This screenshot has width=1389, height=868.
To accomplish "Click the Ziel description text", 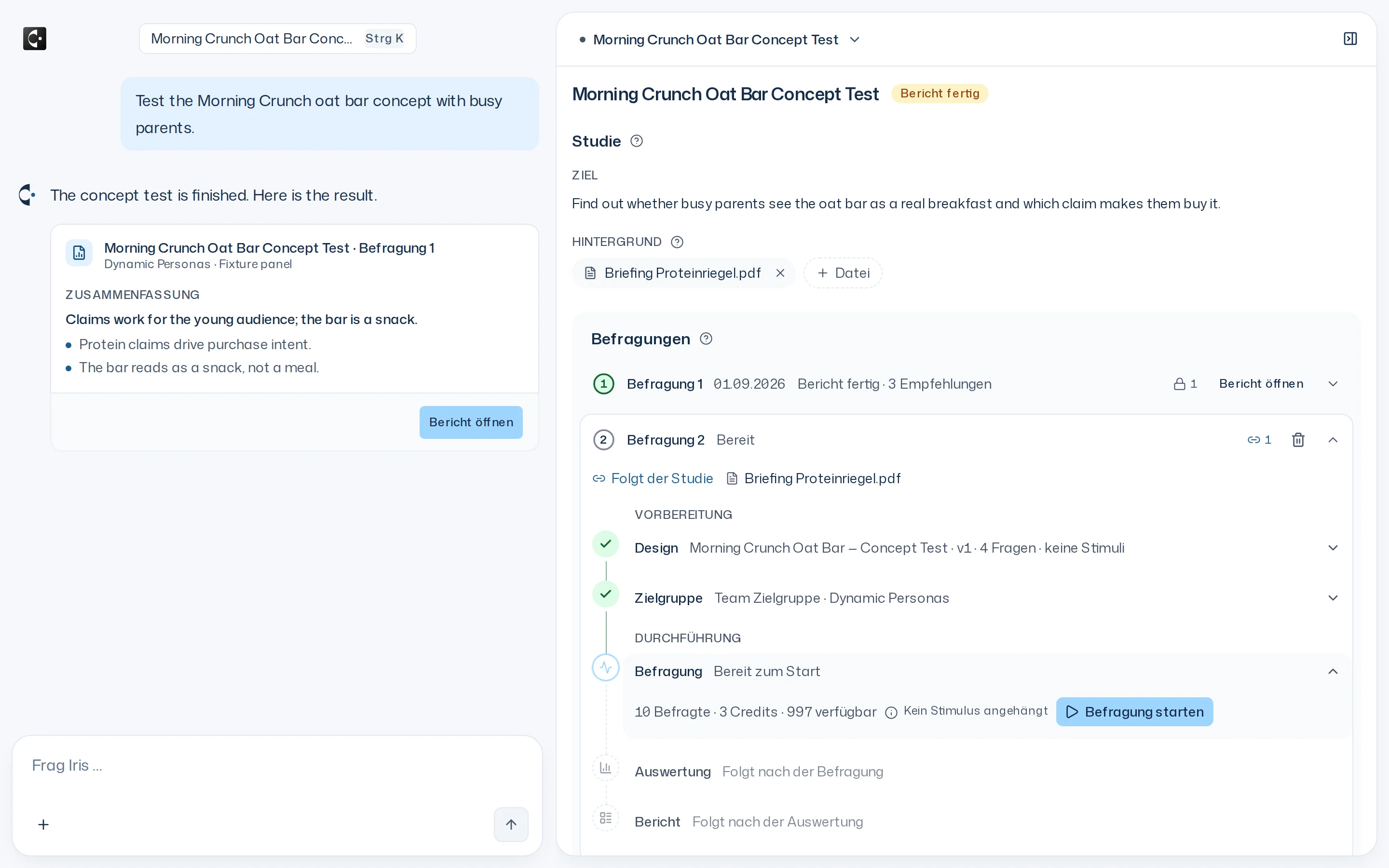I will (x=896, y=204).
